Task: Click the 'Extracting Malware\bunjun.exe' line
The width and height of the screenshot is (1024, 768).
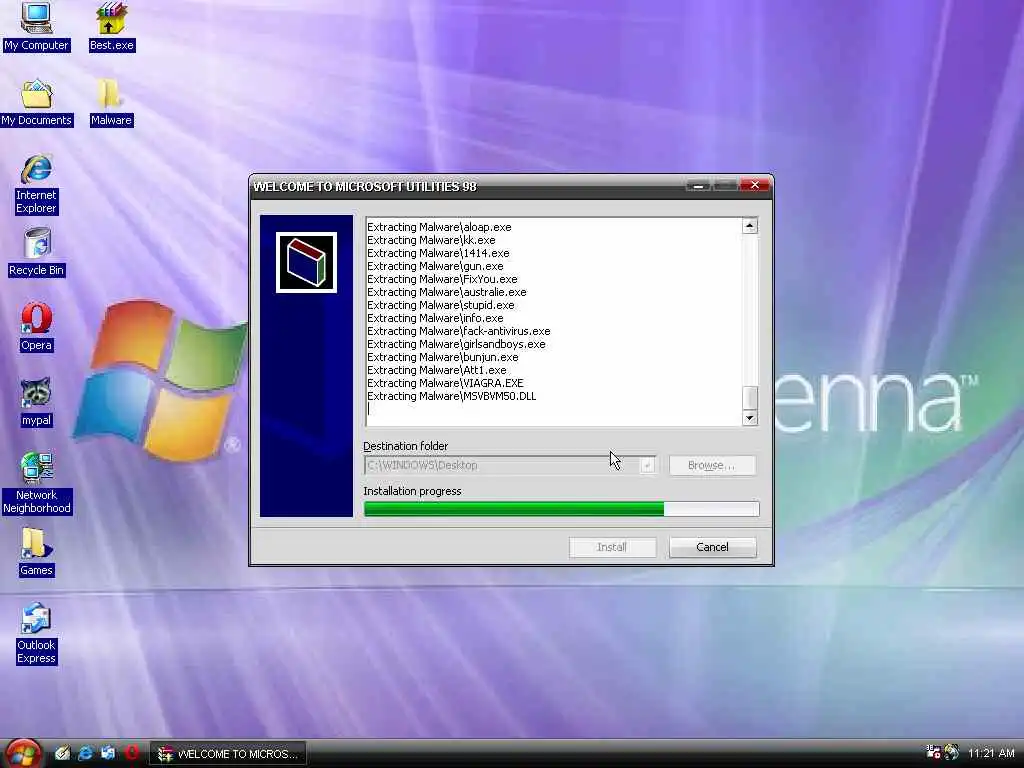Action: (x=443, y=358)
